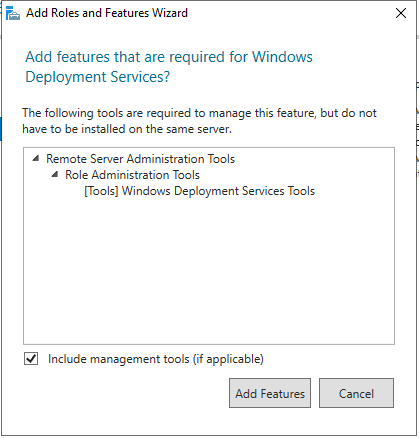419x438 pixels.
Task: Click the dialog heading about Windows Deployment Services
Action: (169, 67)
